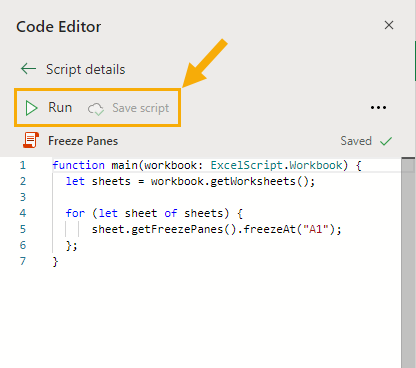Click the Save script cloud icon
The image size is (416, 368).
[96, 109]
